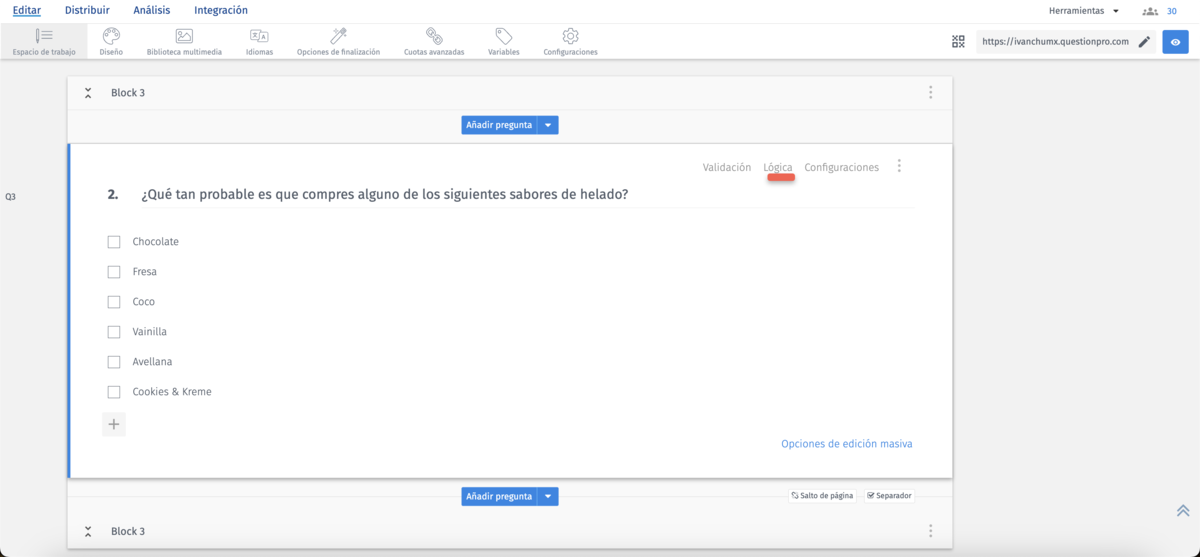Check the Coco option
1200x557 pixels.
114,302
